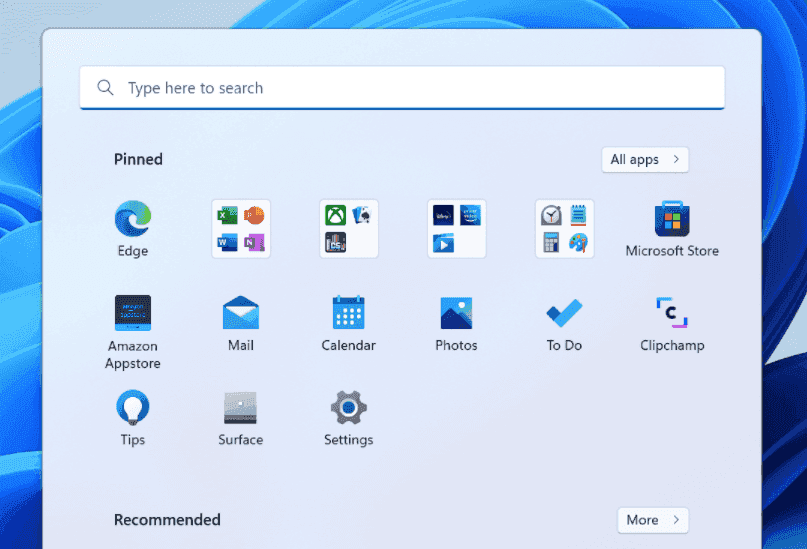
Task: Launch Microsoft Store
Action: [x=672, y=228]
